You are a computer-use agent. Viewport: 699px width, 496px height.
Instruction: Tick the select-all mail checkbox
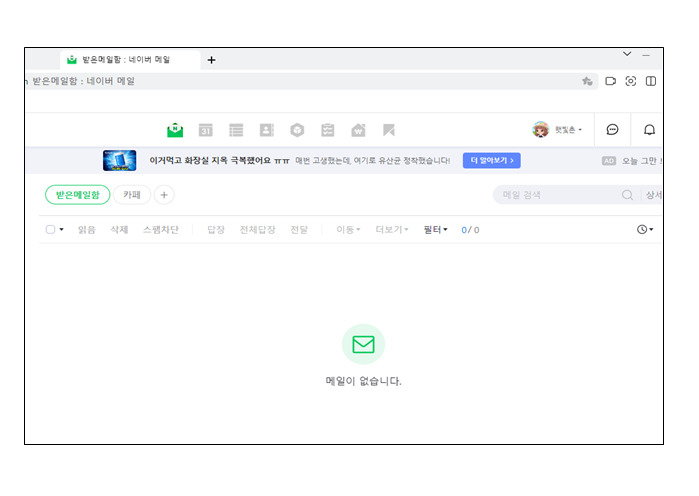(x=50, y=230)
